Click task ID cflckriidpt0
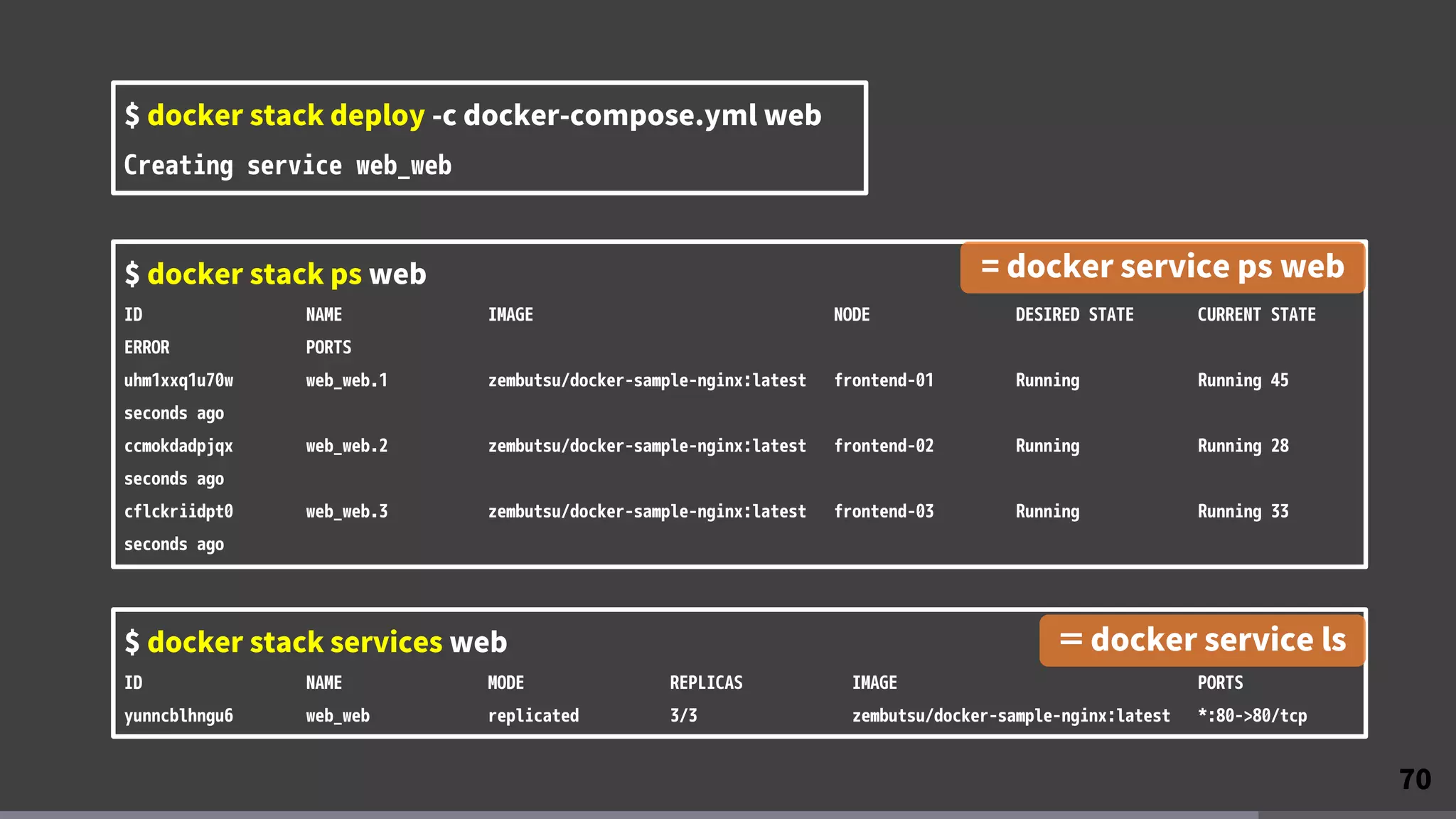This screenshot has width=1456, height=819. [x=178, y=511]
